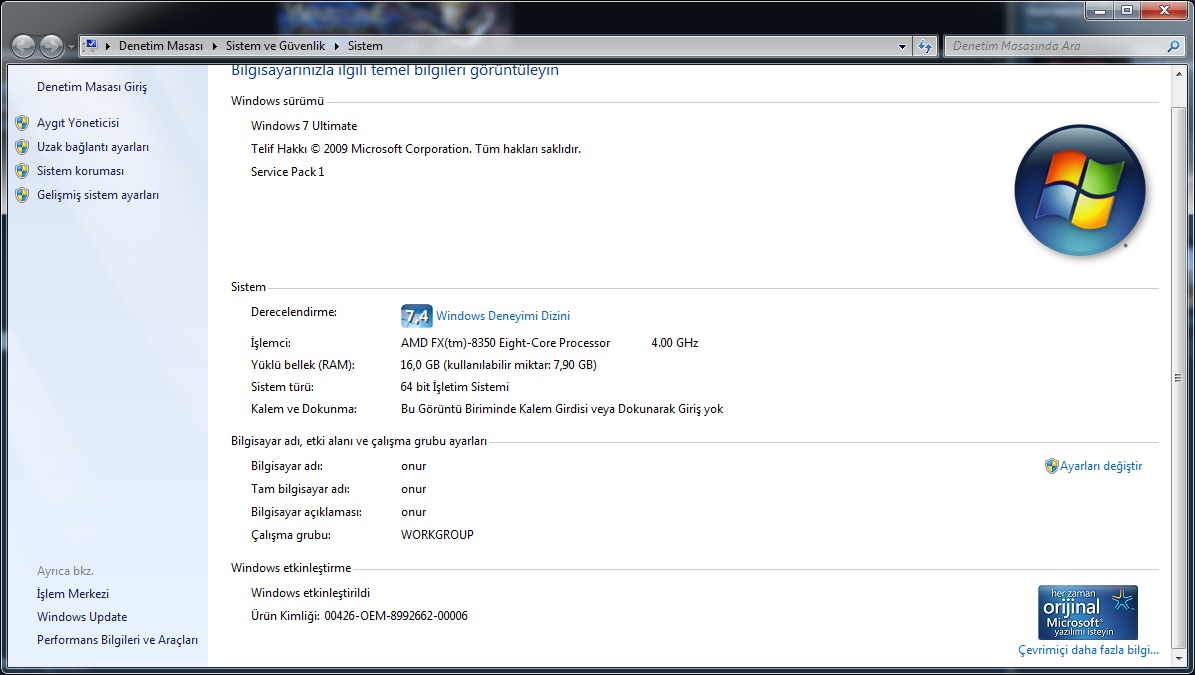This screenshot has height=675, width=1195.
Task: Expand the arrow after Sistem ve Güvenlik
Action: click(x=336, y=46)
